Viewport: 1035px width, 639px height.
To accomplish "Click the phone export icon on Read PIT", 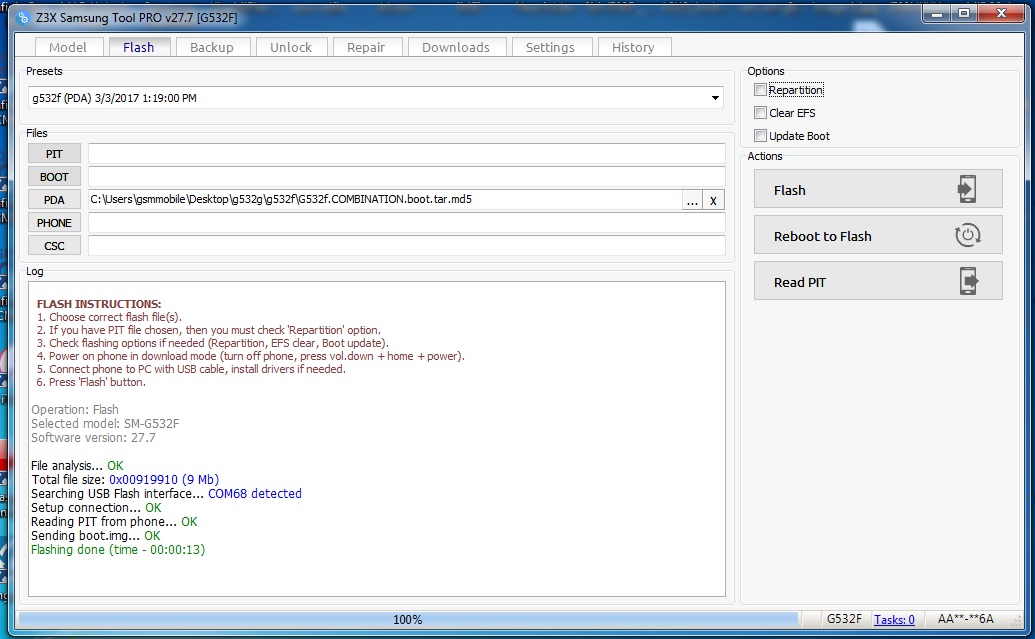I will tap(968, 281).
